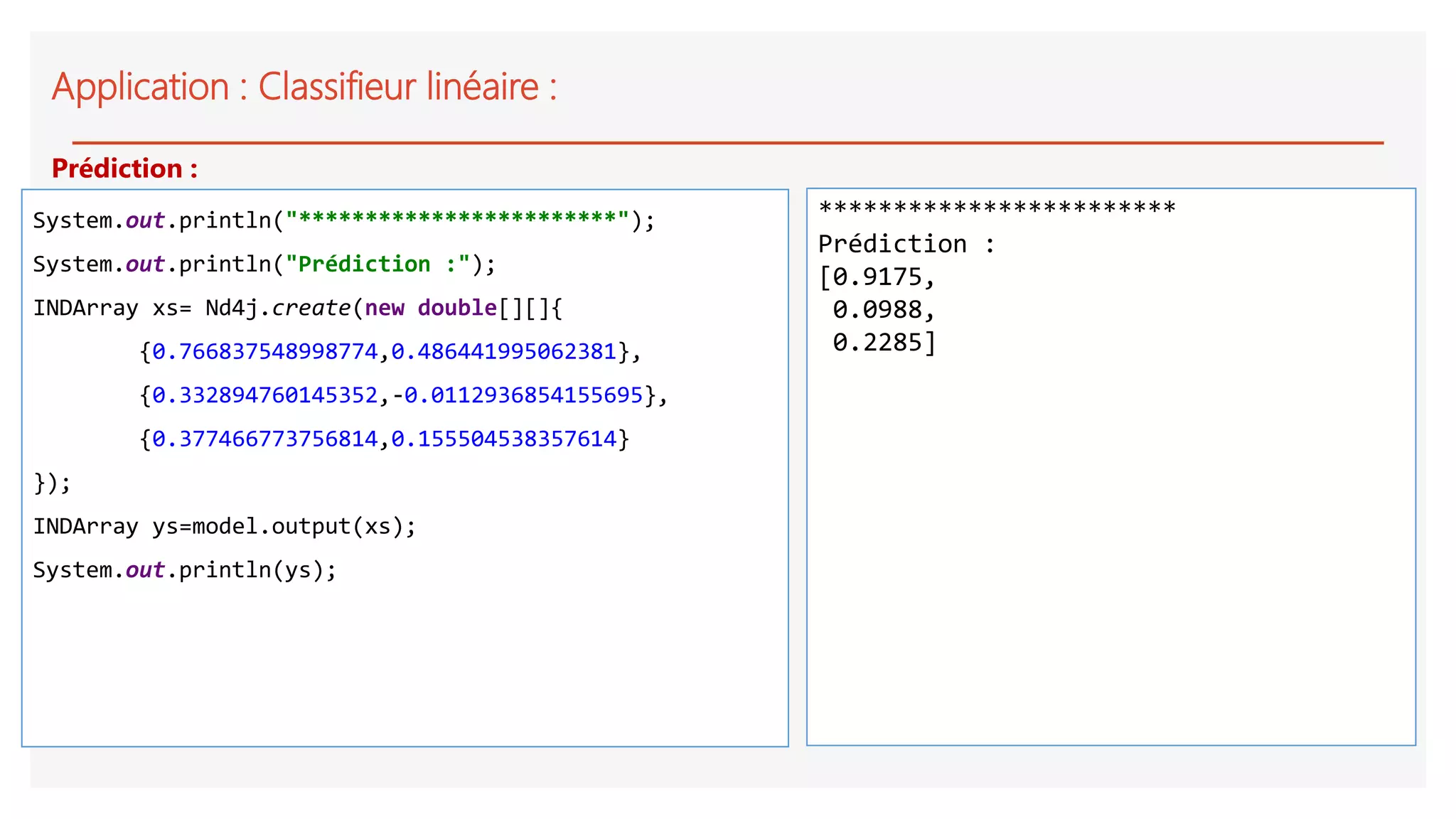Click the slide title 'Application : Classifieur linéaire'
Image resolution: width=1456 pixels, height=819 pixels.
[x=304, y=87]
